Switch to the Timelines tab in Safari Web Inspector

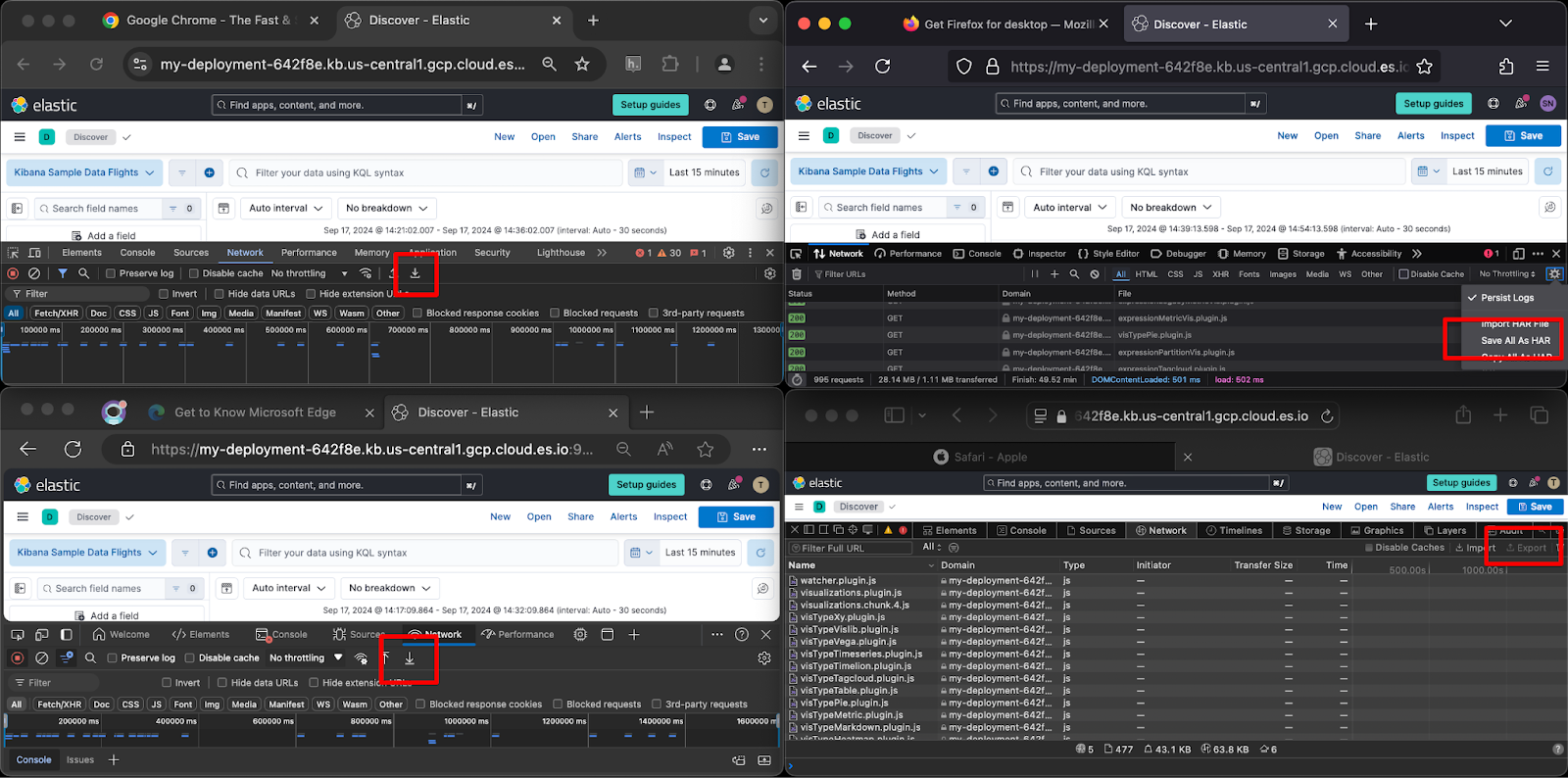[1234, 530]
